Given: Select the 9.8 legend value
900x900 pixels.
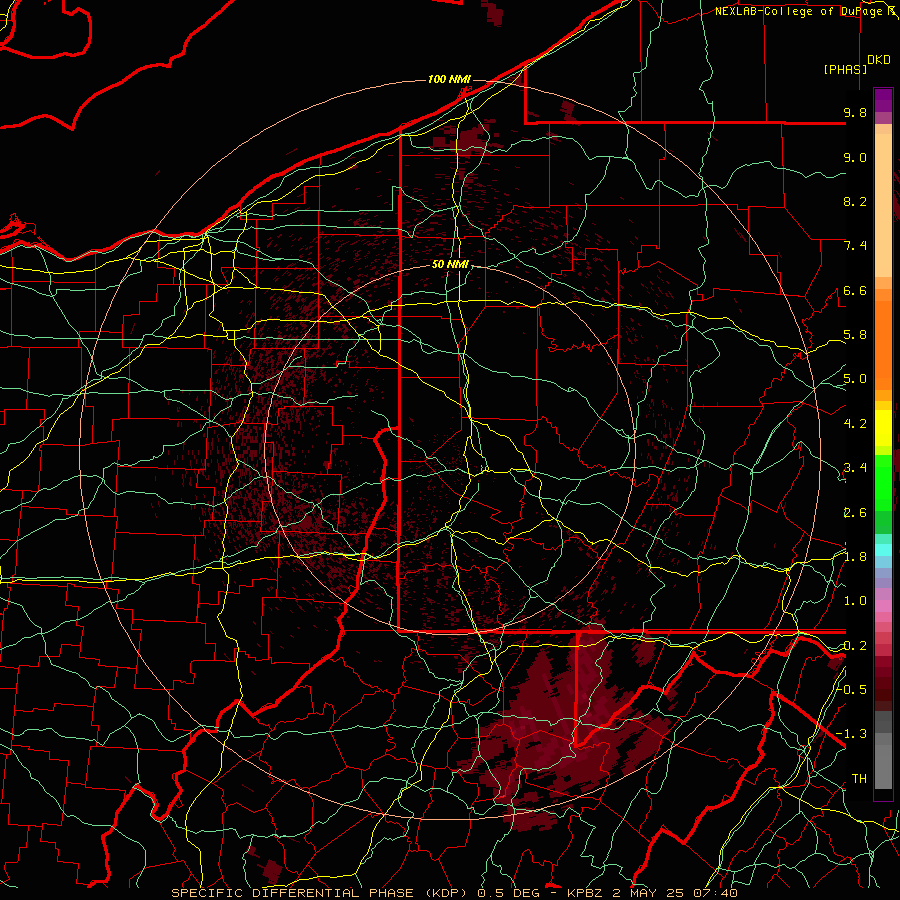Looking at the screenshot, I should 855,112.
